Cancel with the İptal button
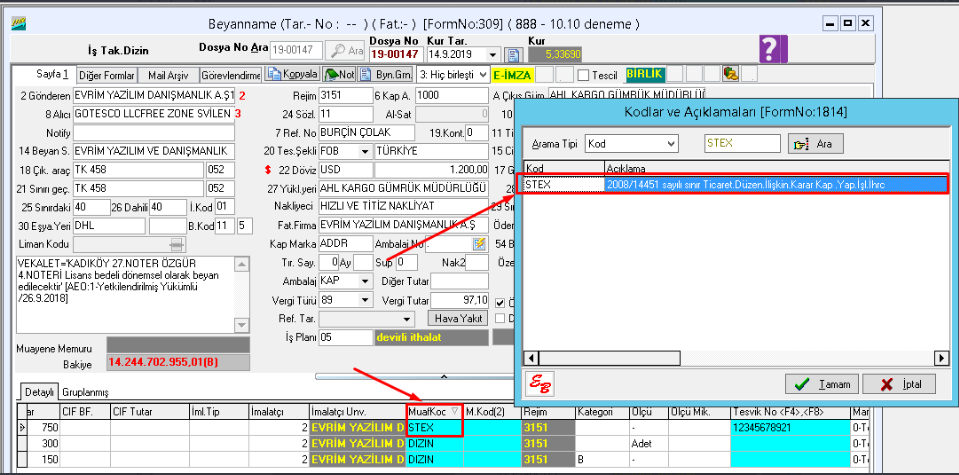959x475 pixels. coord(899,384)
